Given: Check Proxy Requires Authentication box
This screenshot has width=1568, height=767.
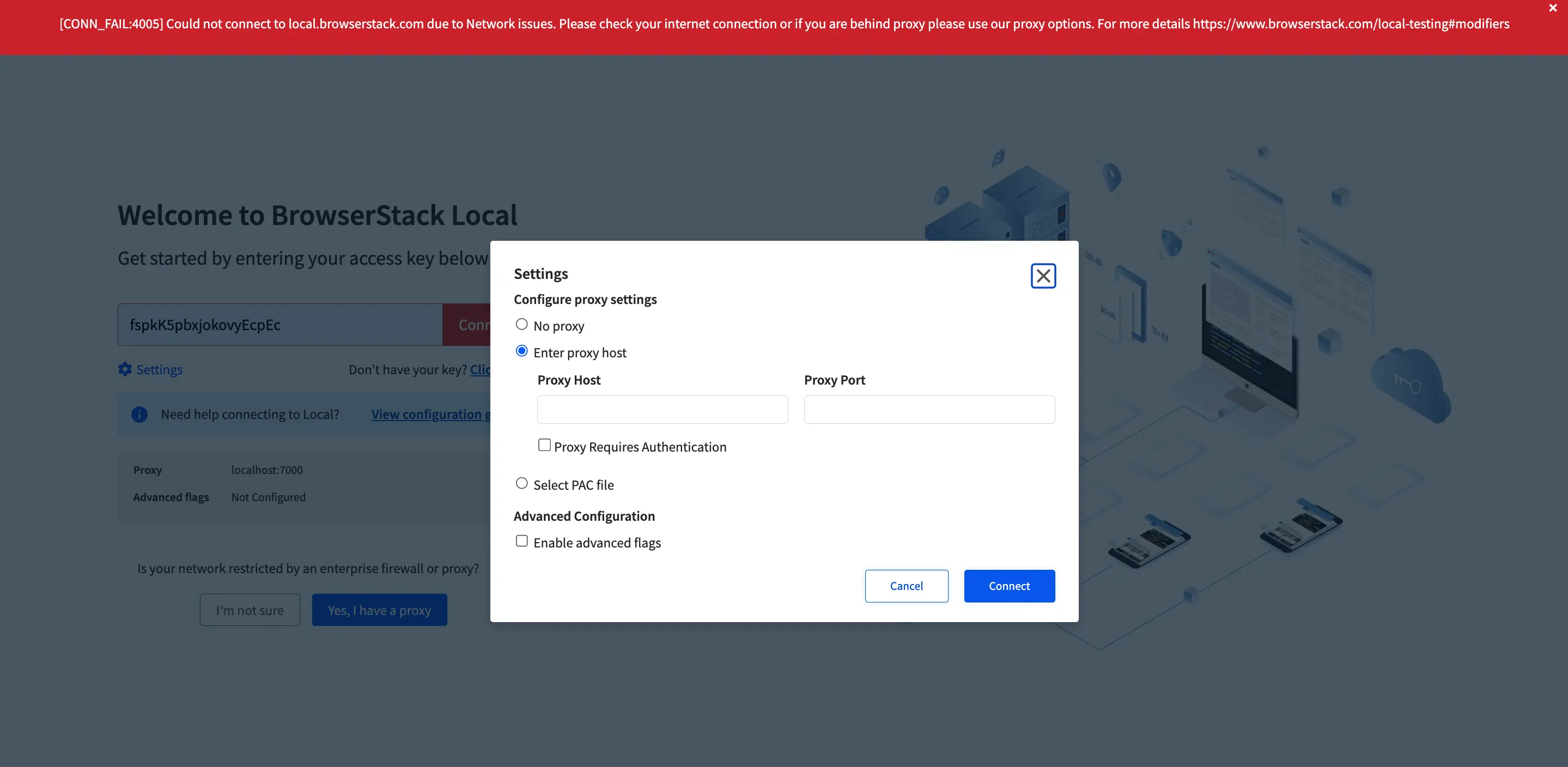Looking at the screenshot, I should (544, 445).
